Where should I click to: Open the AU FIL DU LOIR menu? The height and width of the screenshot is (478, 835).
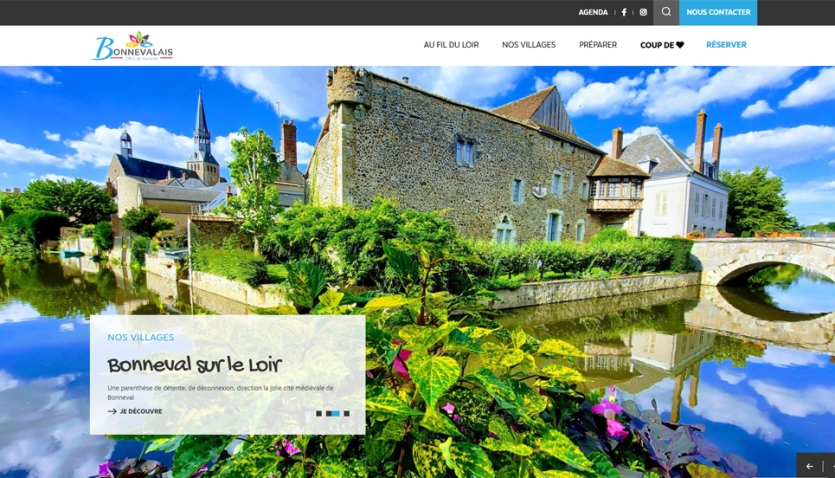[451, 45]
